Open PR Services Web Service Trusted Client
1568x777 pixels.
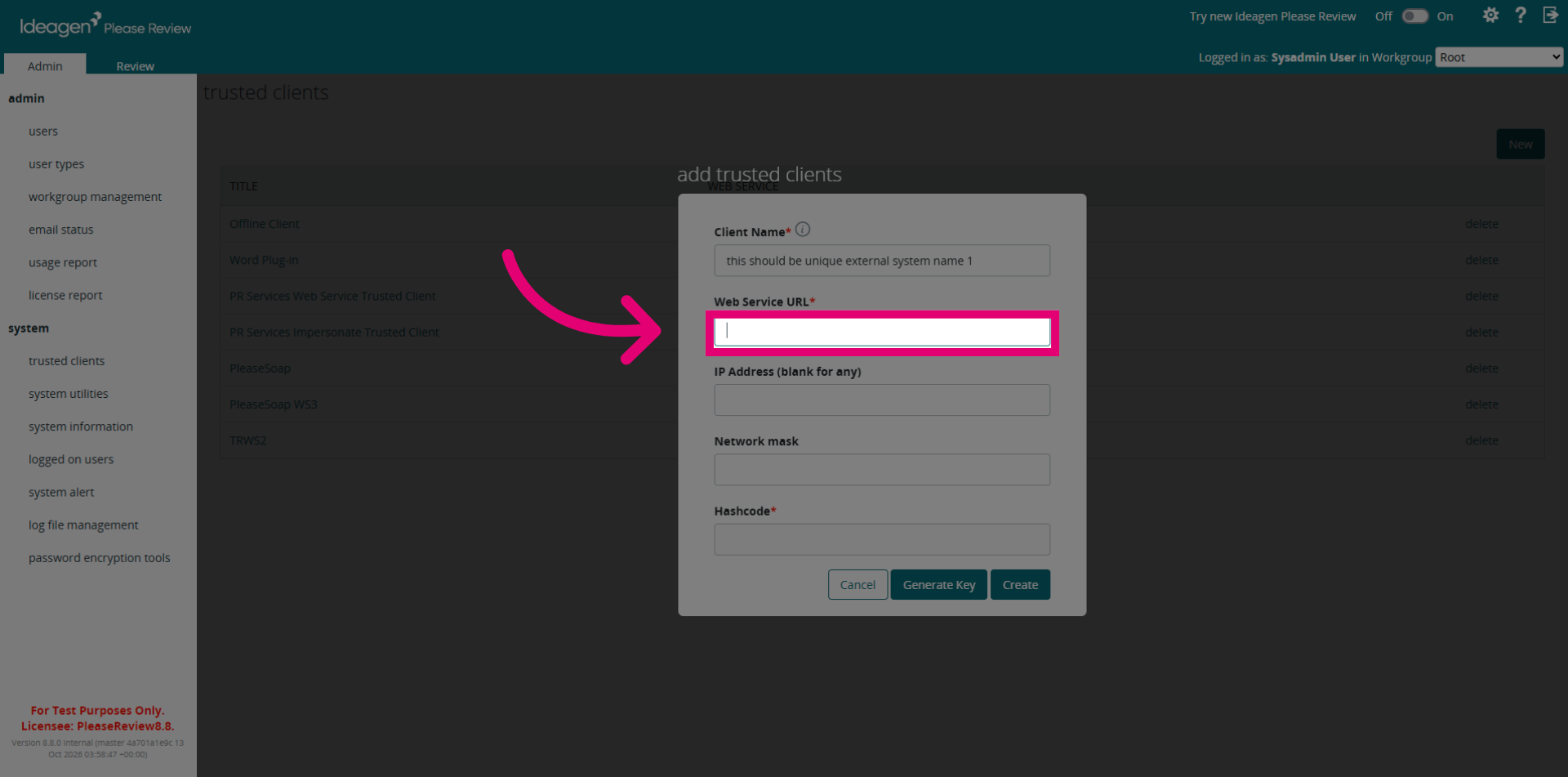[332, 296]
